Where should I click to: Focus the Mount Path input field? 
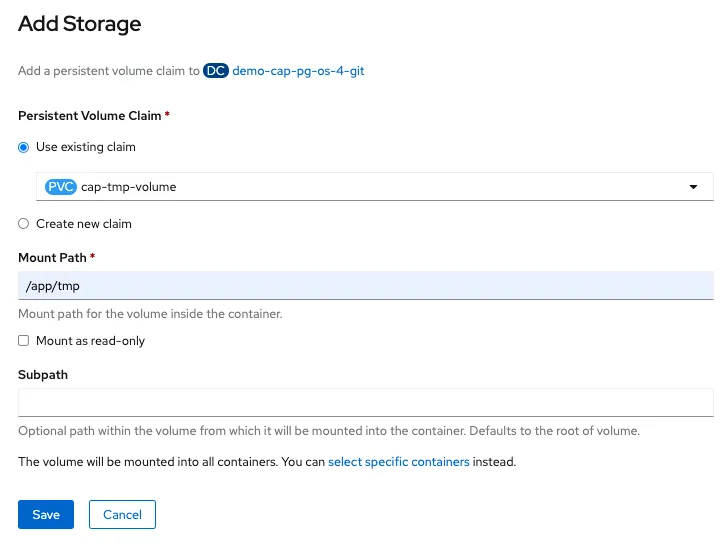point(365,286)
